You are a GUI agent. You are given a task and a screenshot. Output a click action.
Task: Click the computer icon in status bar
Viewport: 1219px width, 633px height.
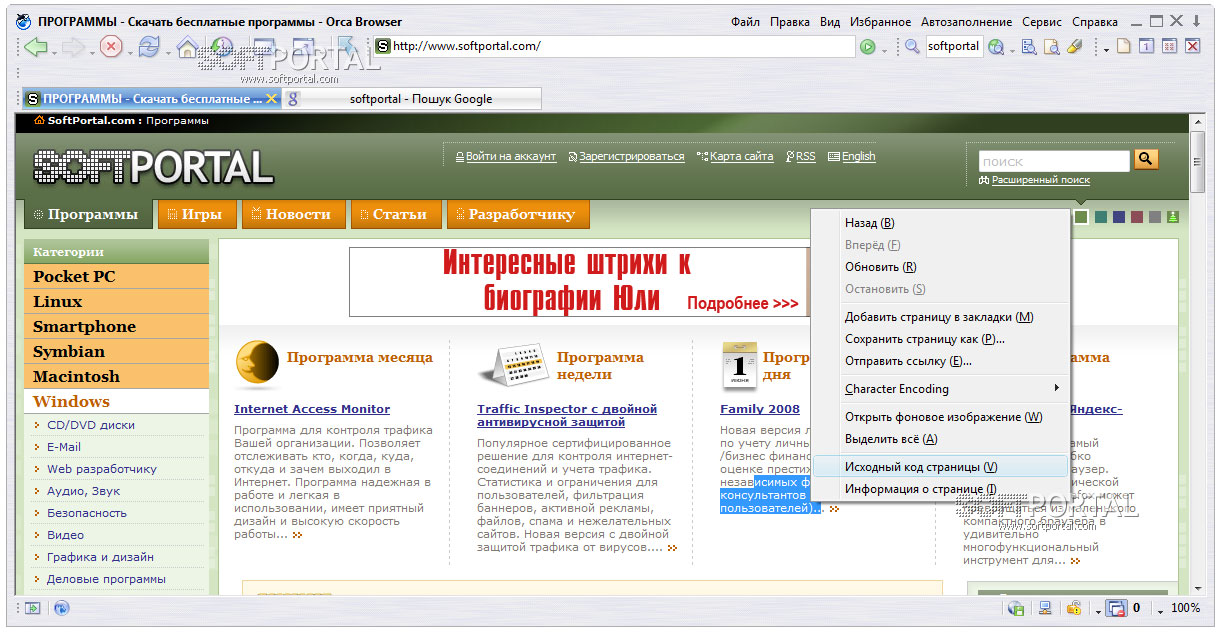point(1045,608)
